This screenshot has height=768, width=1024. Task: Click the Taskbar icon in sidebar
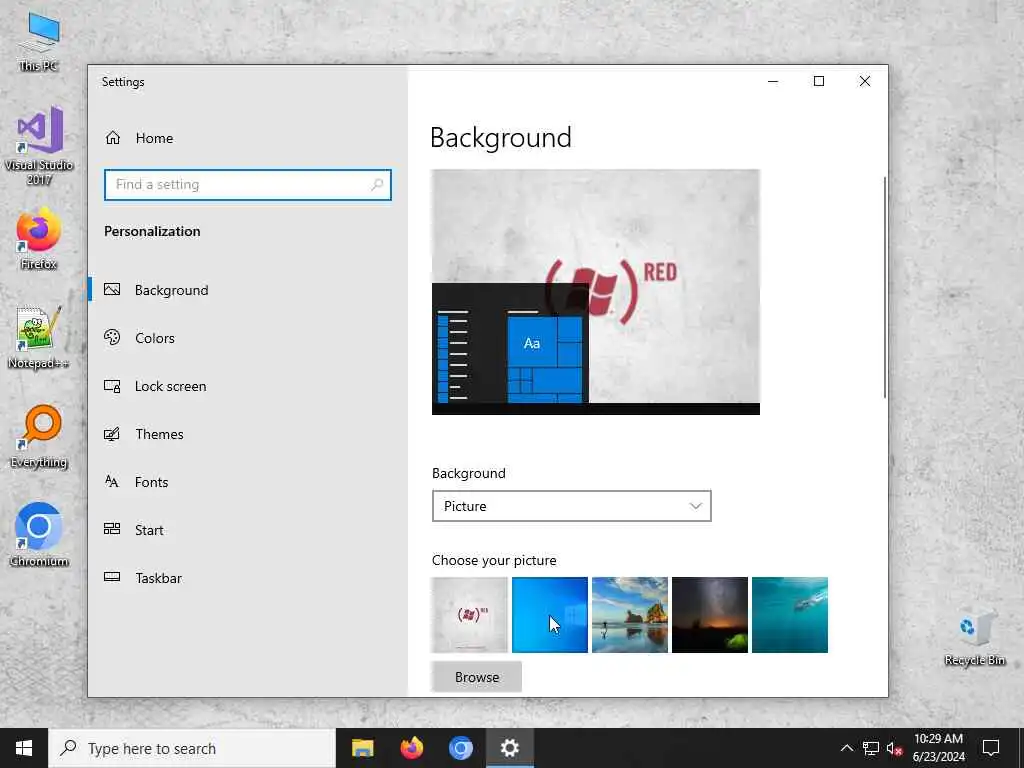[112, 577]
